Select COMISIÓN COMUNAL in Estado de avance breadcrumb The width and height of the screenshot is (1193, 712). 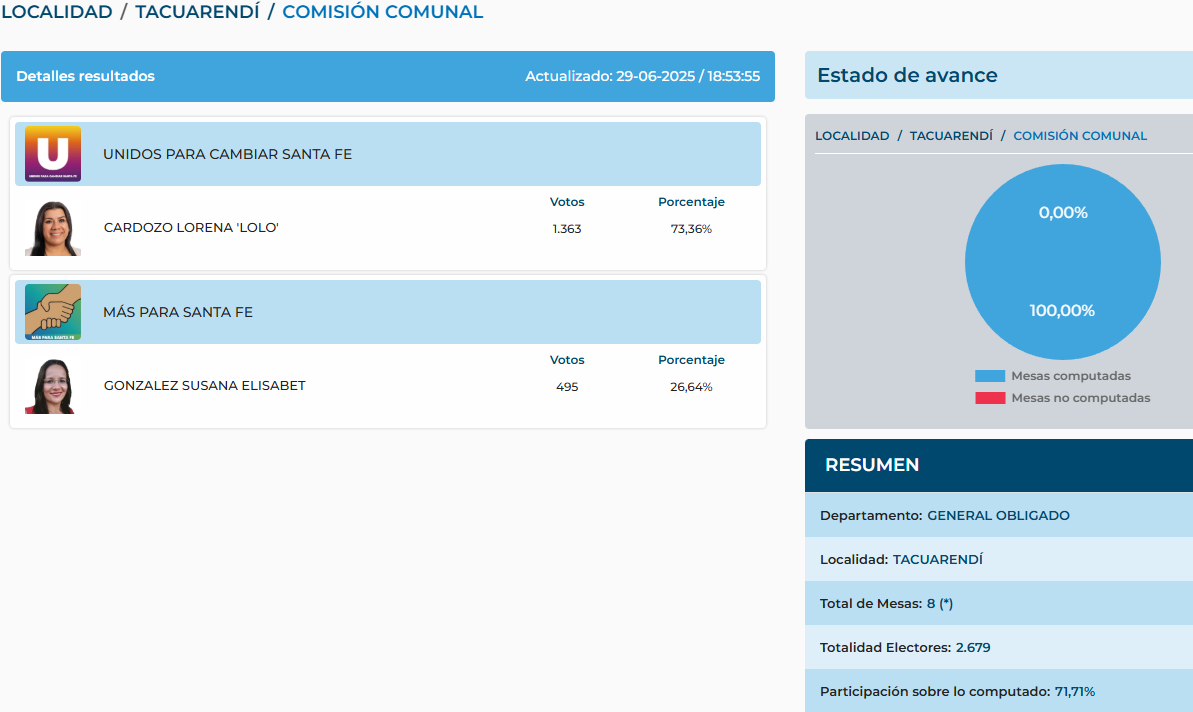coord(1080,136)
